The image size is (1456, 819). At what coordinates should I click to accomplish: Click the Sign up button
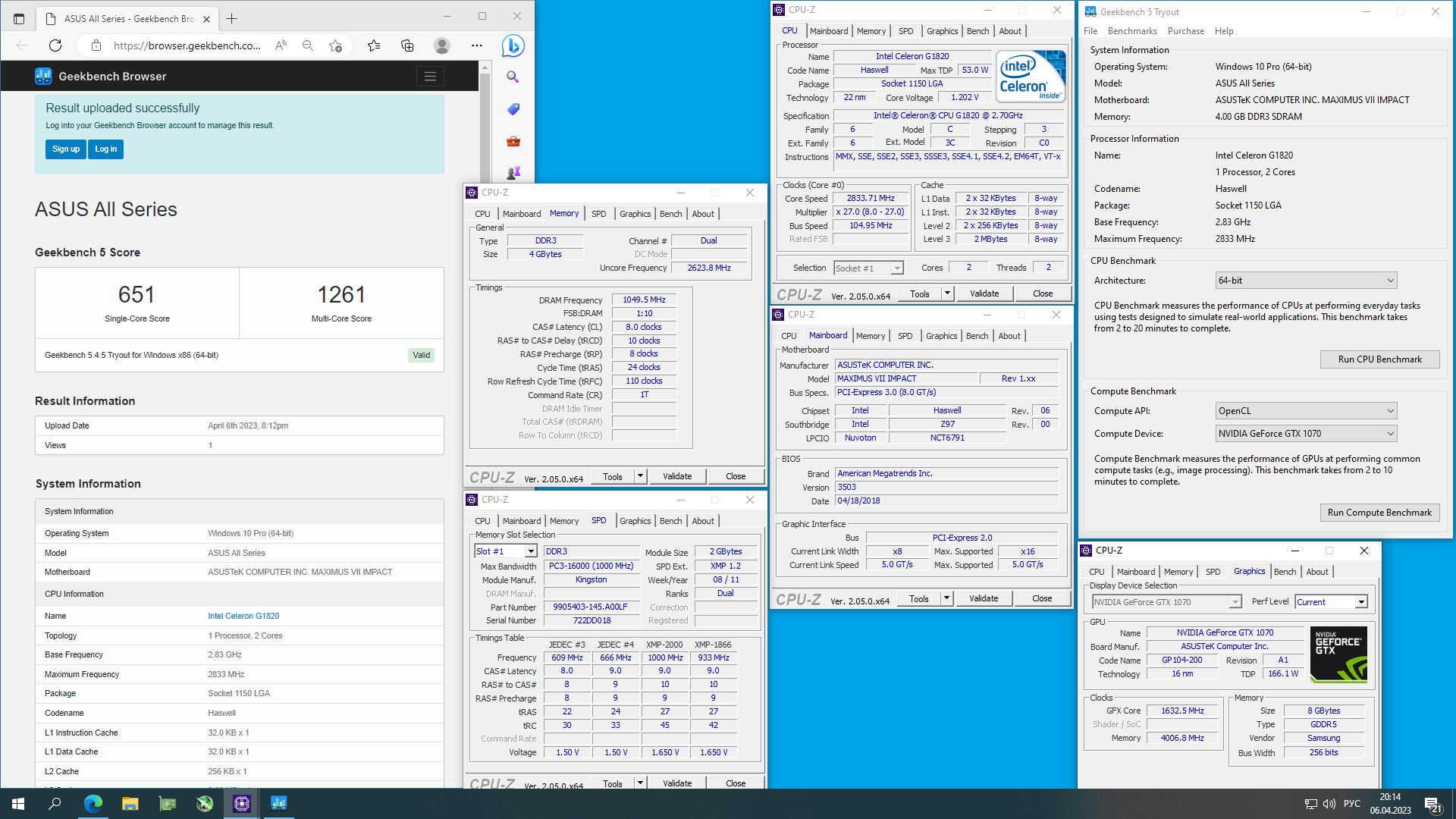[x=66, y=149]
